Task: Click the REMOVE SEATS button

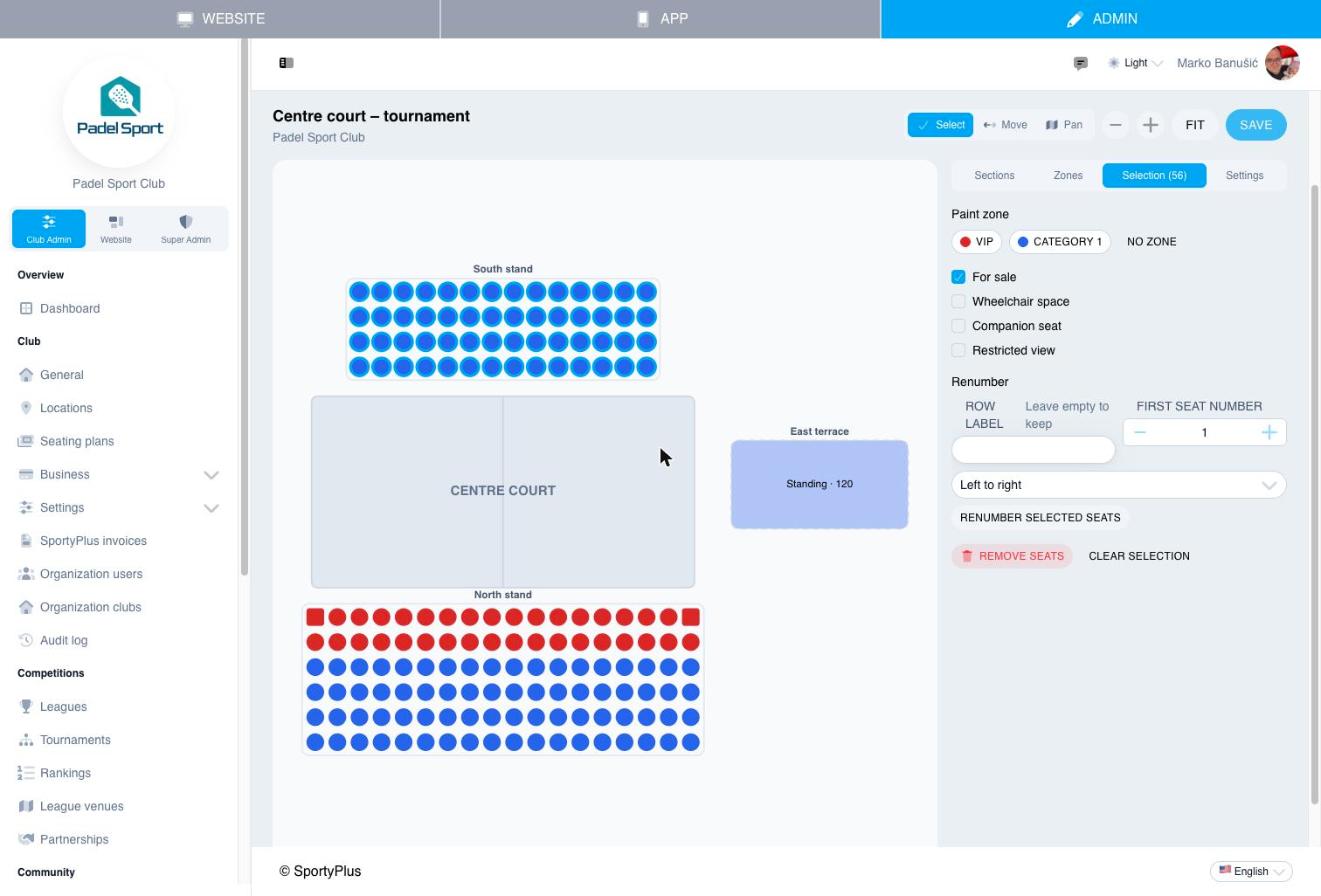Action: pos(1012,556)
